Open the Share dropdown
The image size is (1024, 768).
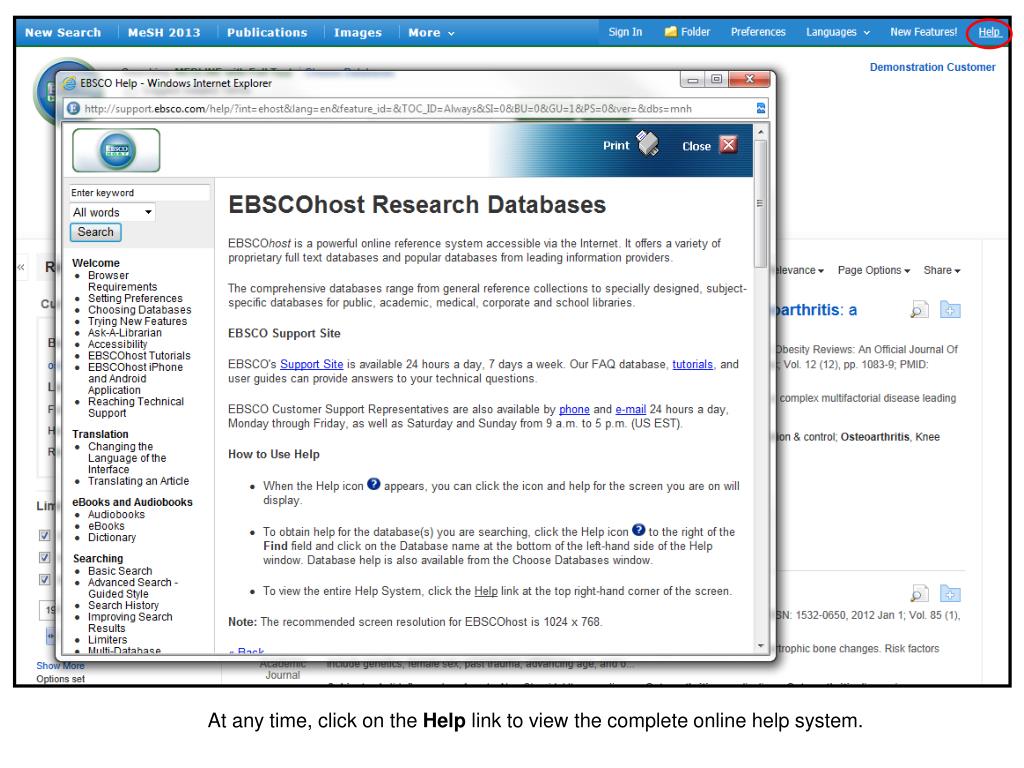tap(942, 270)
